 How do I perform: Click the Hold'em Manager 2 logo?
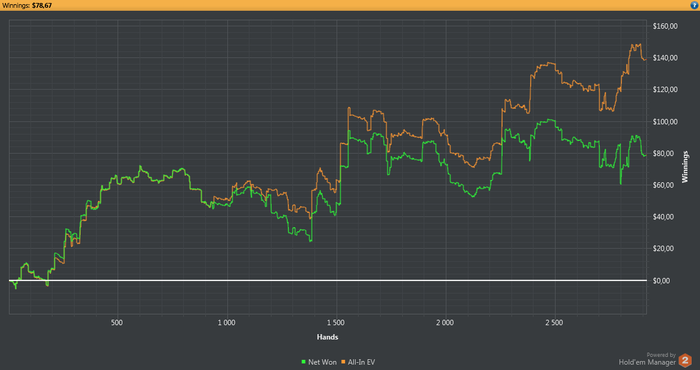click(684, 360)
